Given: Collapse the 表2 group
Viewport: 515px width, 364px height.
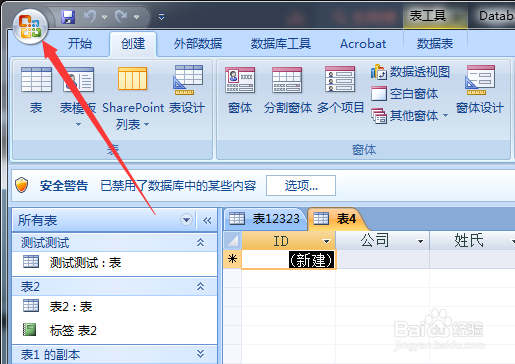Looking at the screenshot, I should pyautogui.click(x=200, y=286).
